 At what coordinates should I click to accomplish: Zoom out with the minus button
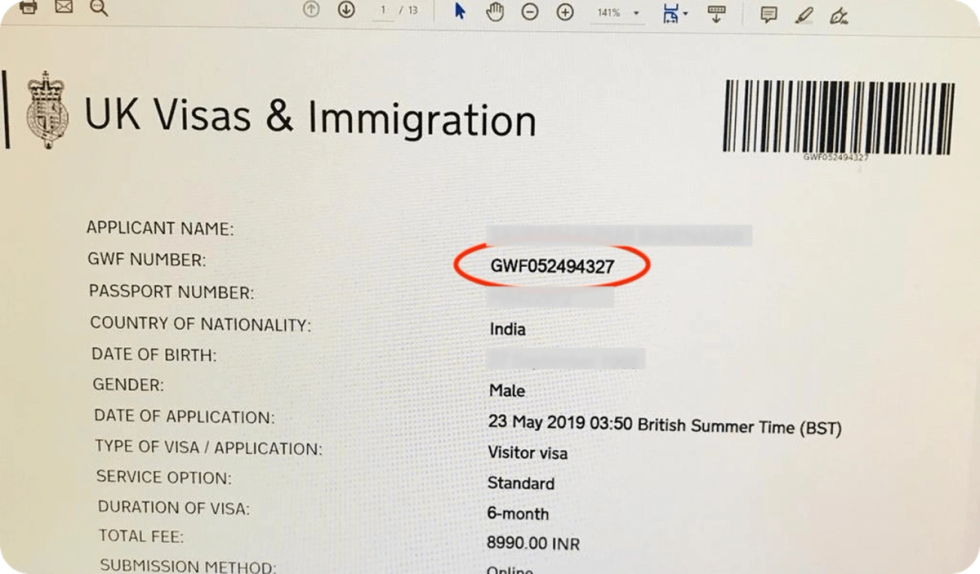point(530,12)
